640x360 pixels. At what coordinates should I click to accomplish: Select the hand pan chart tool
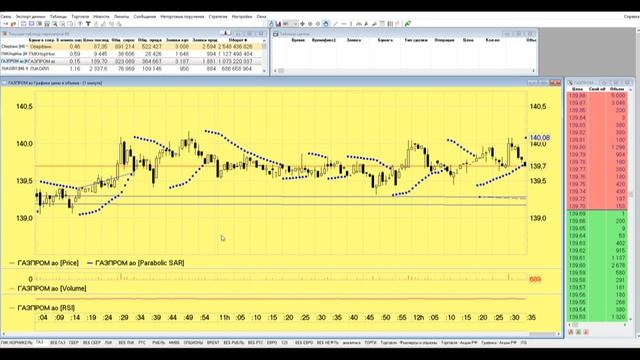point(325,24)
